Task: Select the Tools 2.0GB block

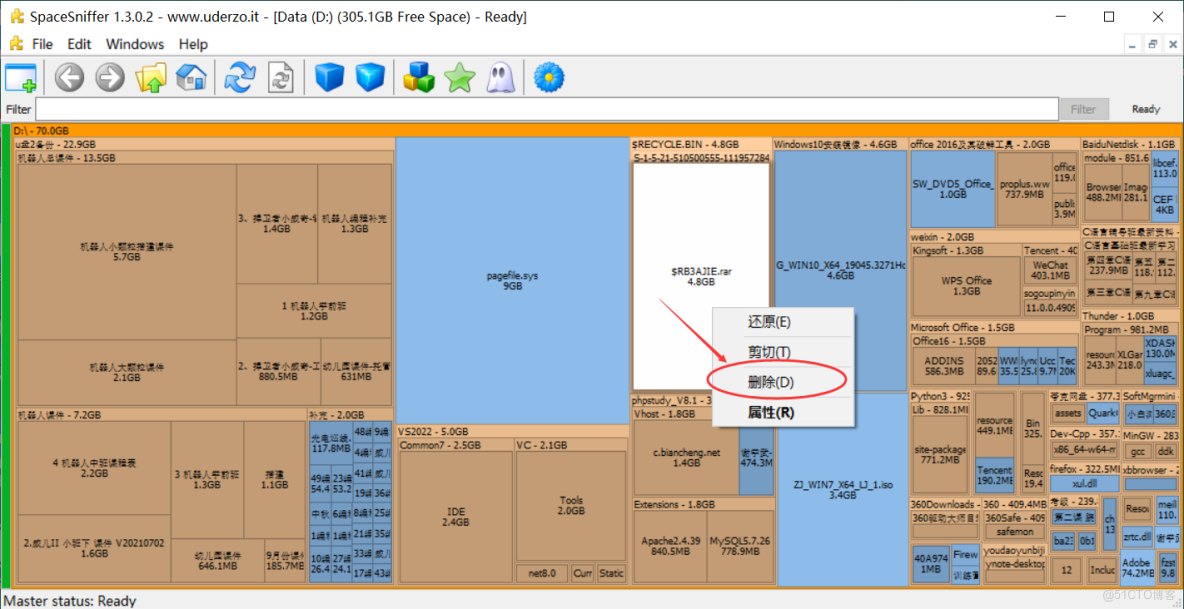Action: pyautogui.click(x=571, y=506)
